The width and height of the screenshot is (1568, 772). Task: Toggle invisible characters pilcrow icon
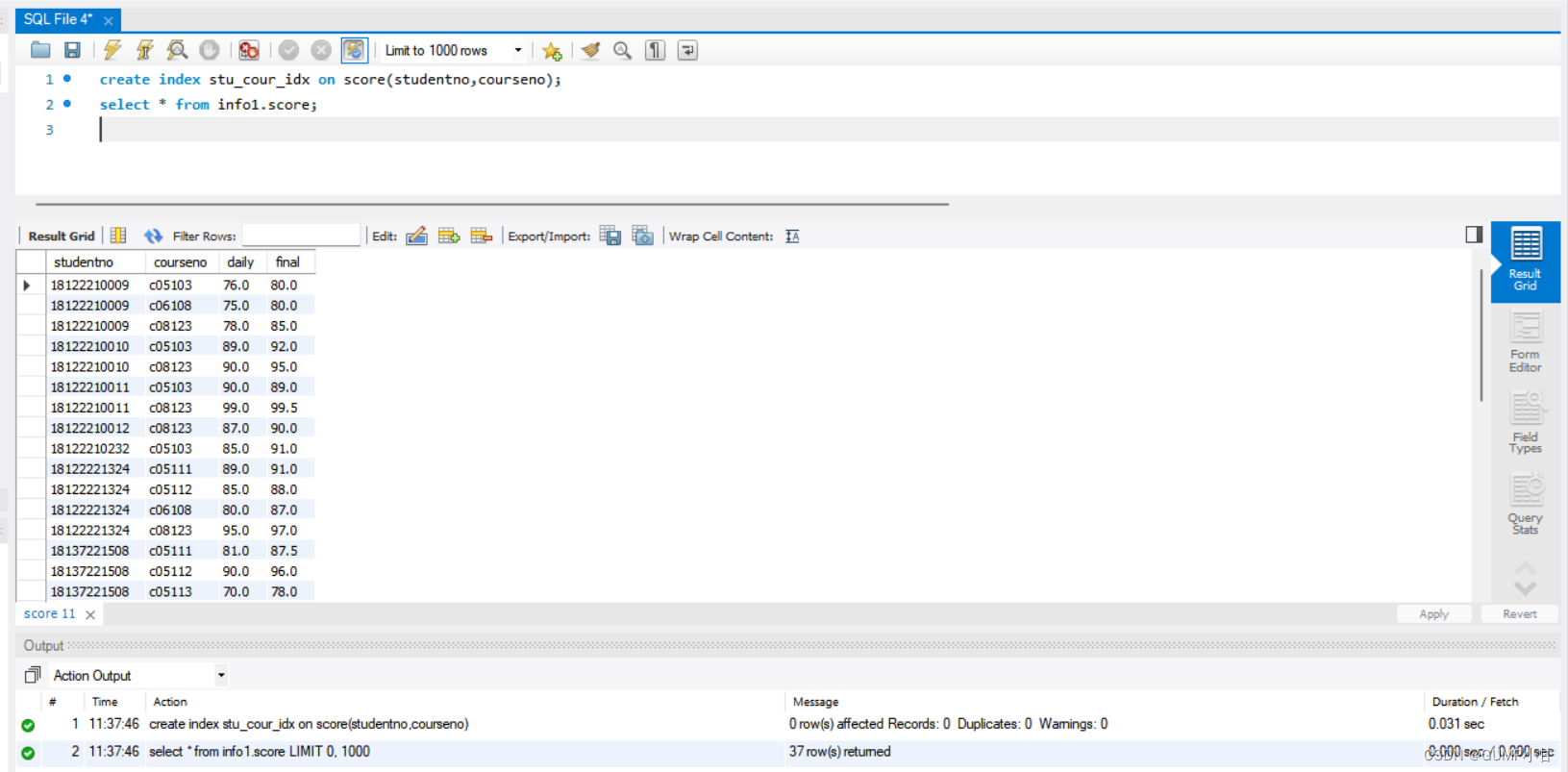[x=655, y=50]
